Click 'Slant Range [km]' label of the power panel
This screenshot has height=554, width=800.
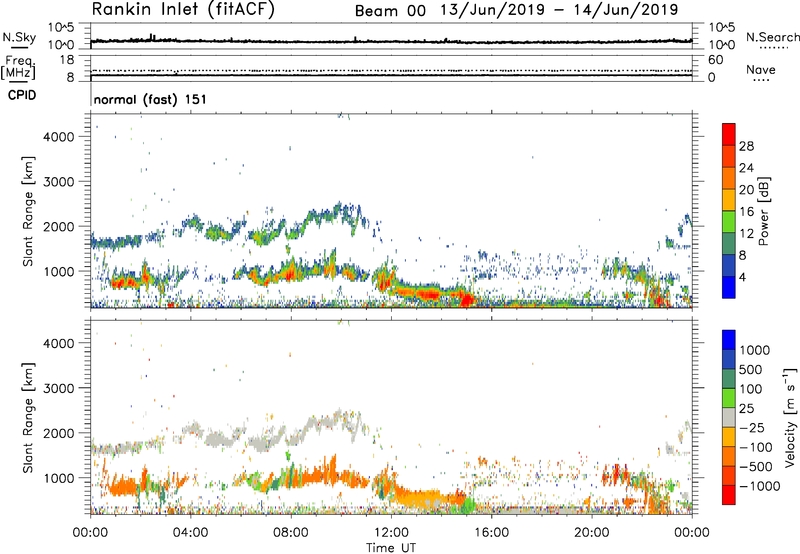tap(28, 211)
